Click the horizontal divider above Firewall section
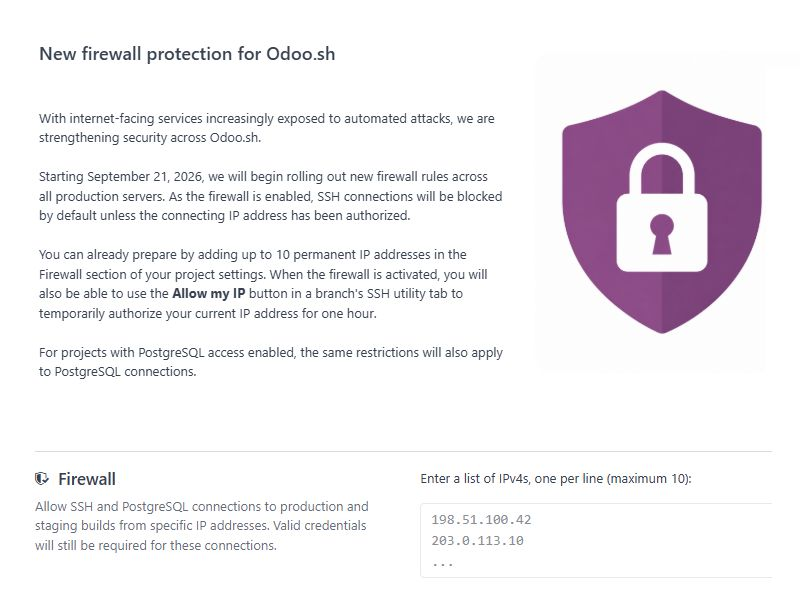The width and height of the screenshot is (800, 600). point(403,451)
